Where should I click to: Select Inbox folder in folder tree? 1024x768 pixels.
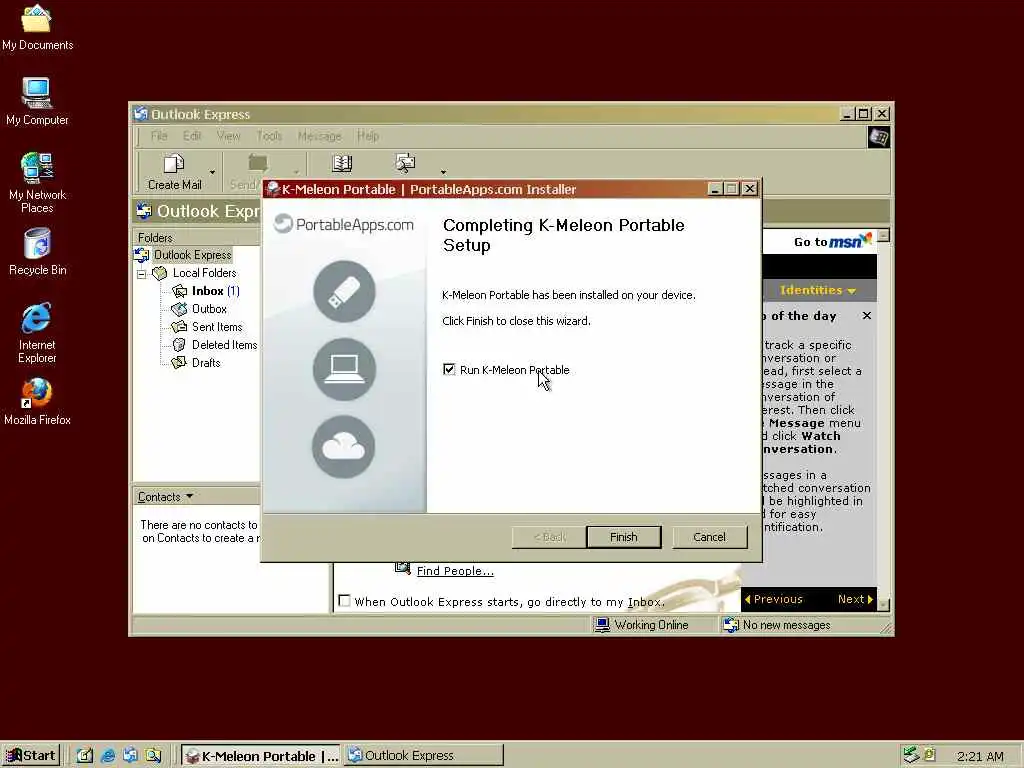(x=206, y=291)
